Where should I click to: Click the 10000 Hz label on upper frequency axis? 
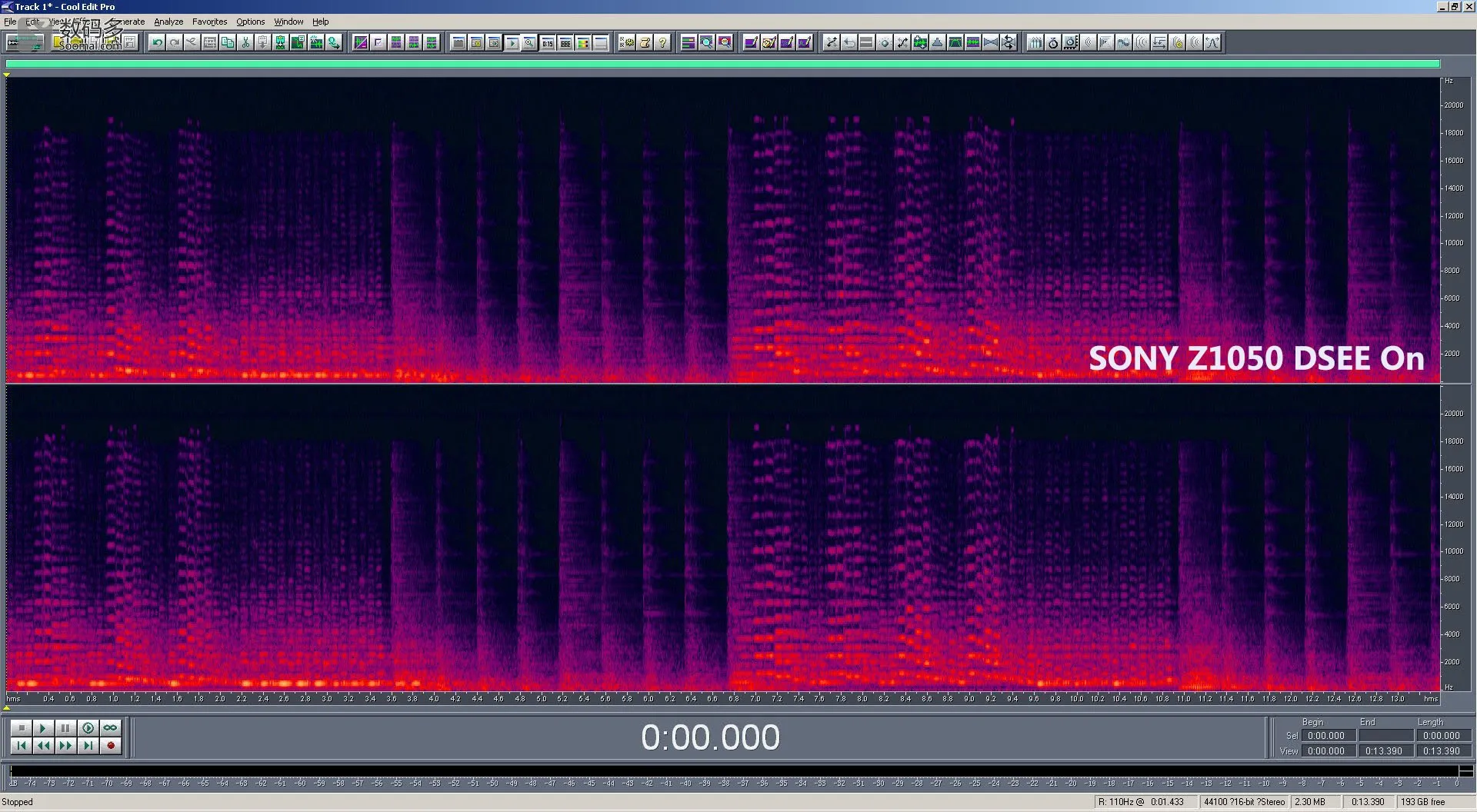click(x=1454, y=243)
